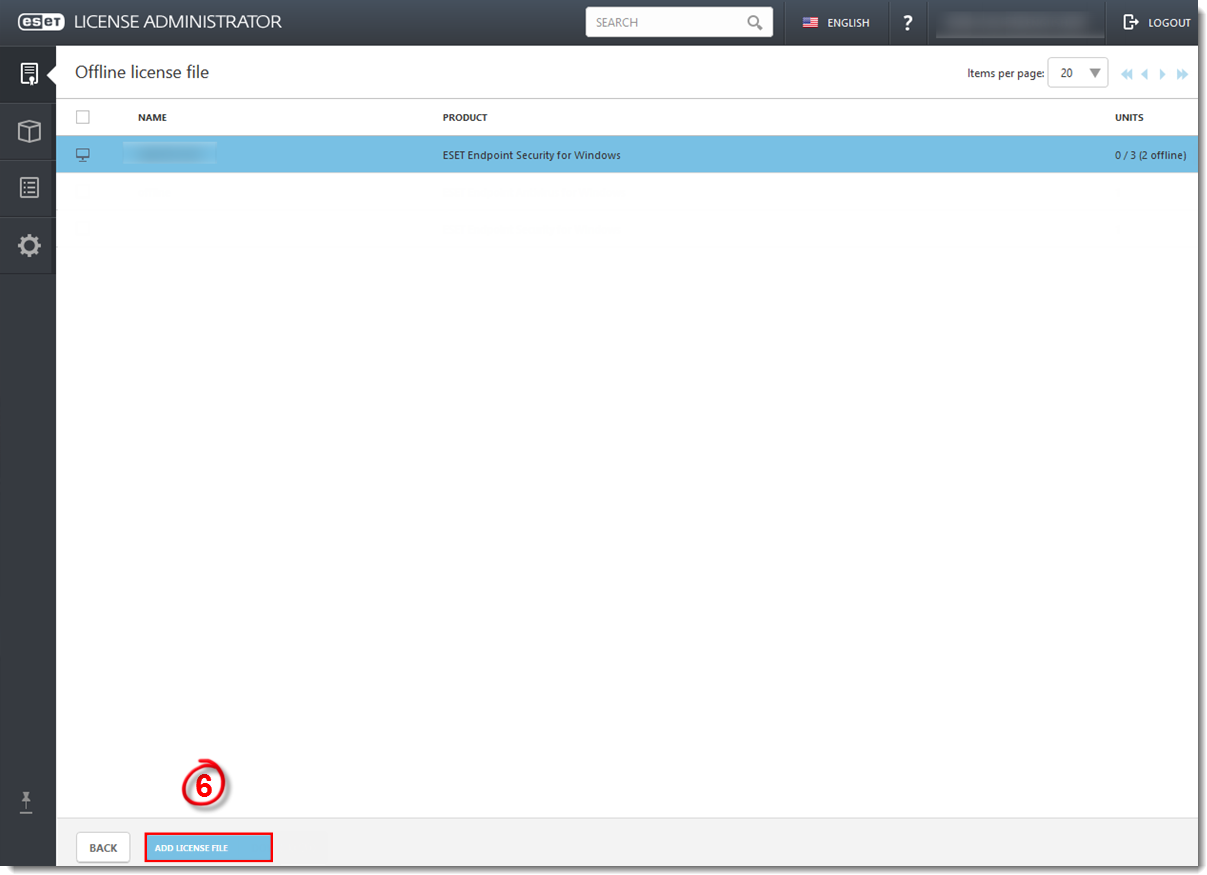Click the Offline license file heading
Screen dimensions: 1207x875
pos(142,72)
